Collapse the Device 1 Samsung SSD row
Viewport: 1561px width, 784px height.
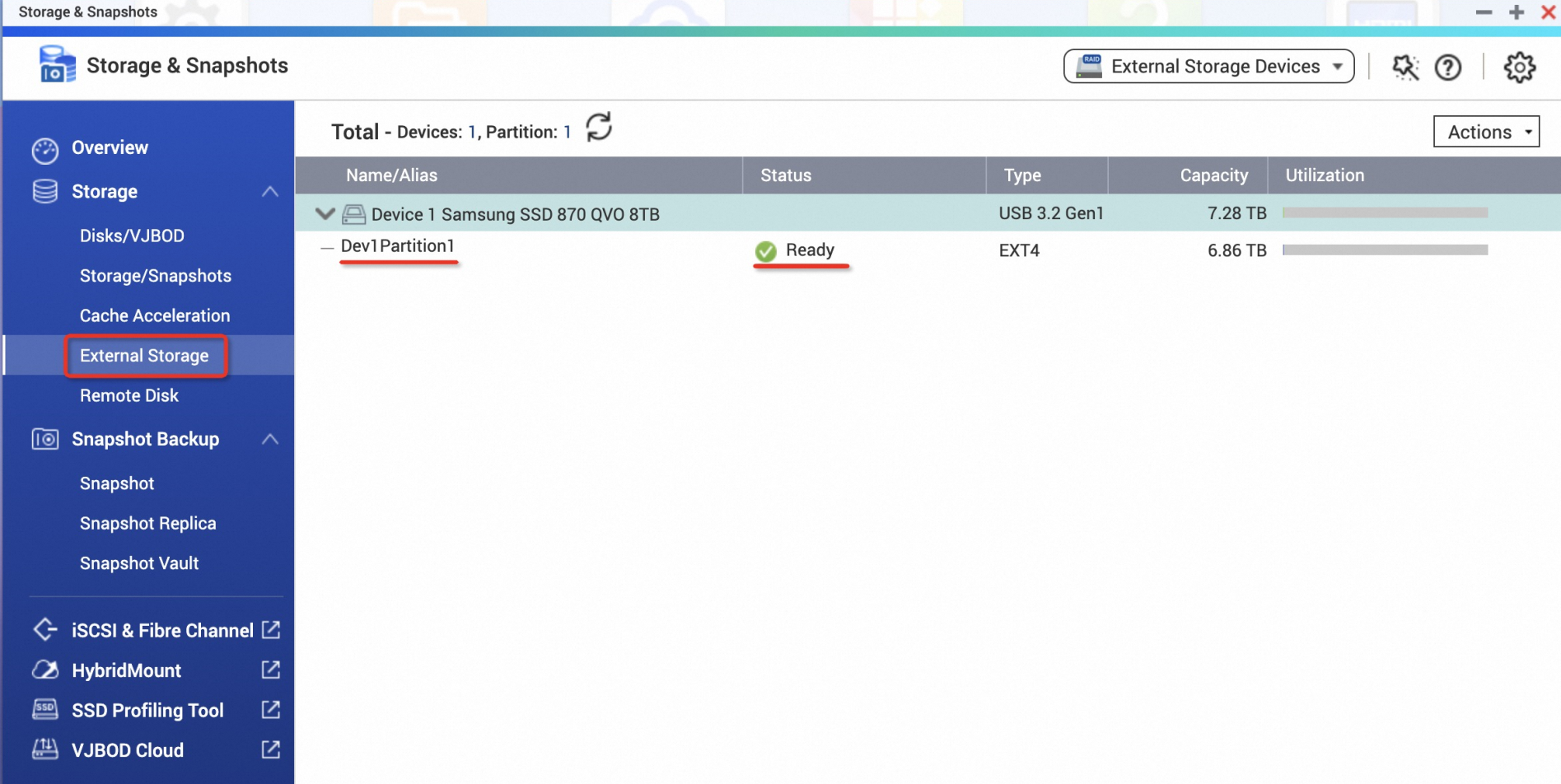click(x=325, y=214)
